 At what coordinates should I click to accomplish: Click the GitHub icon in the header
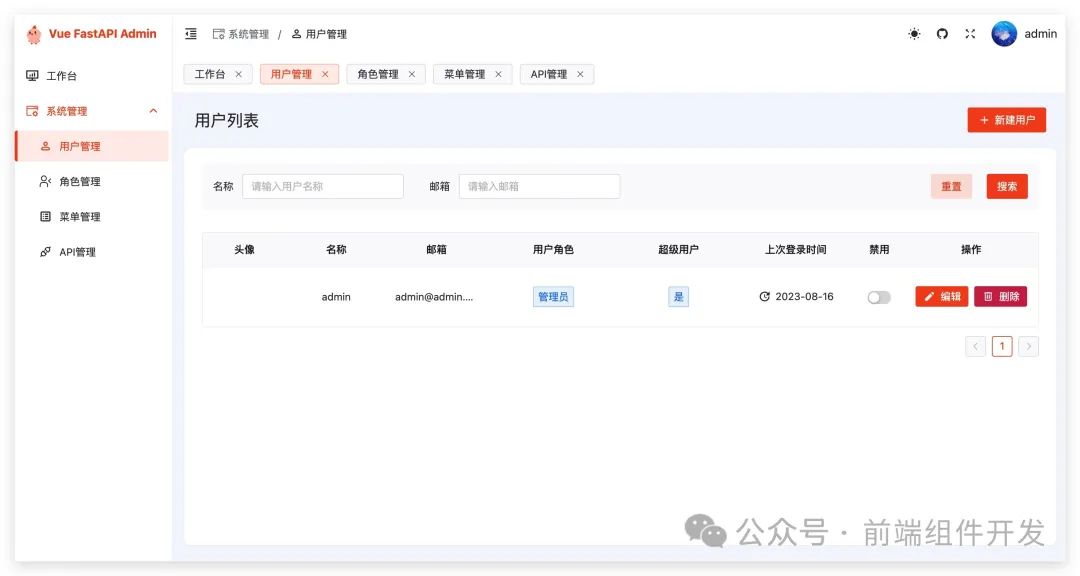coord(941,33)
